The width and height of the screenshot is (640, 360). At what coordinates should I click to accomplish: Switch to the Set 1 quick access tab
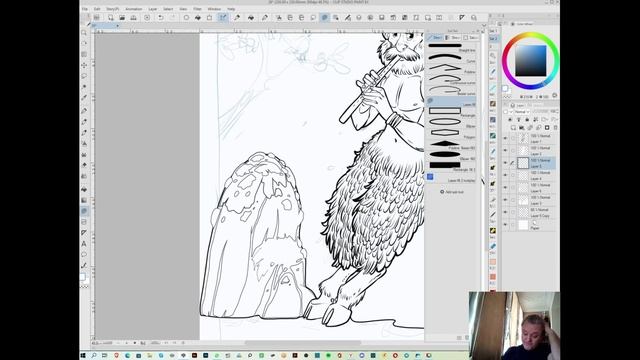pos(493,31)
